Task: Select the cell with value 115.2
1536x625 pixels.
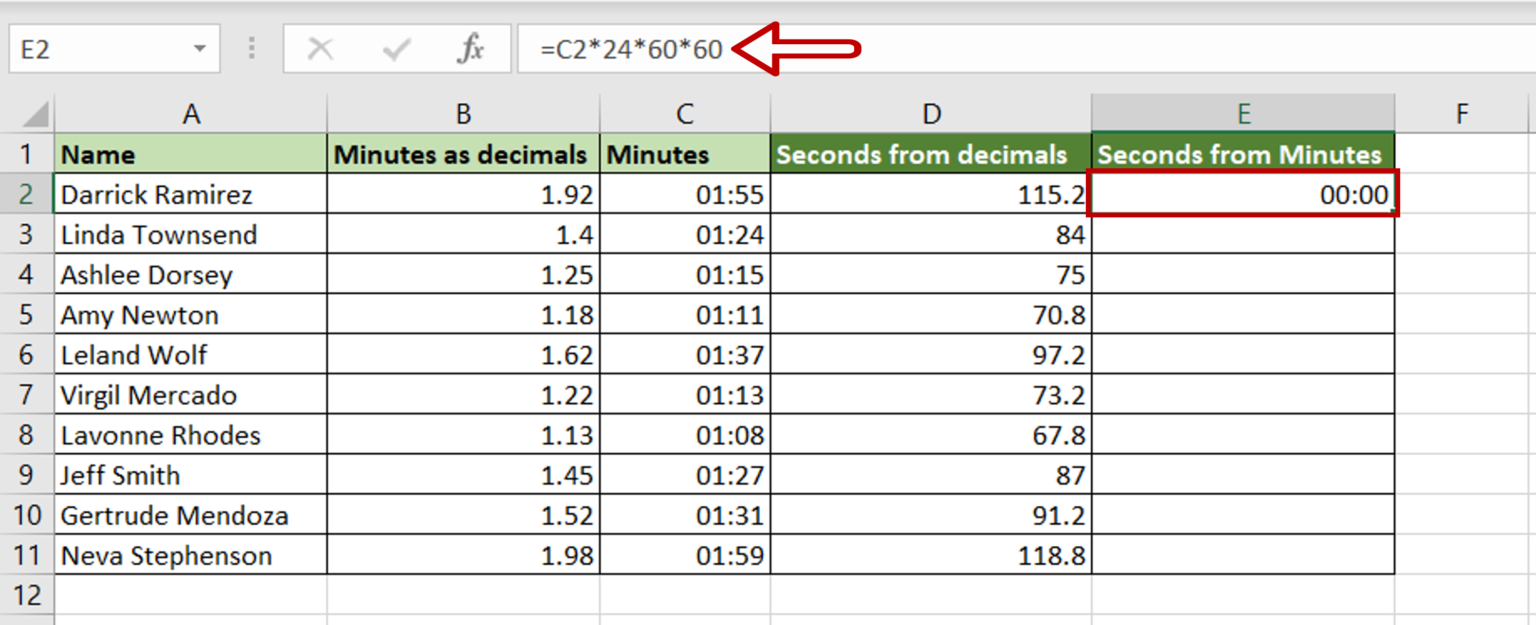Action: coord(930,194)
